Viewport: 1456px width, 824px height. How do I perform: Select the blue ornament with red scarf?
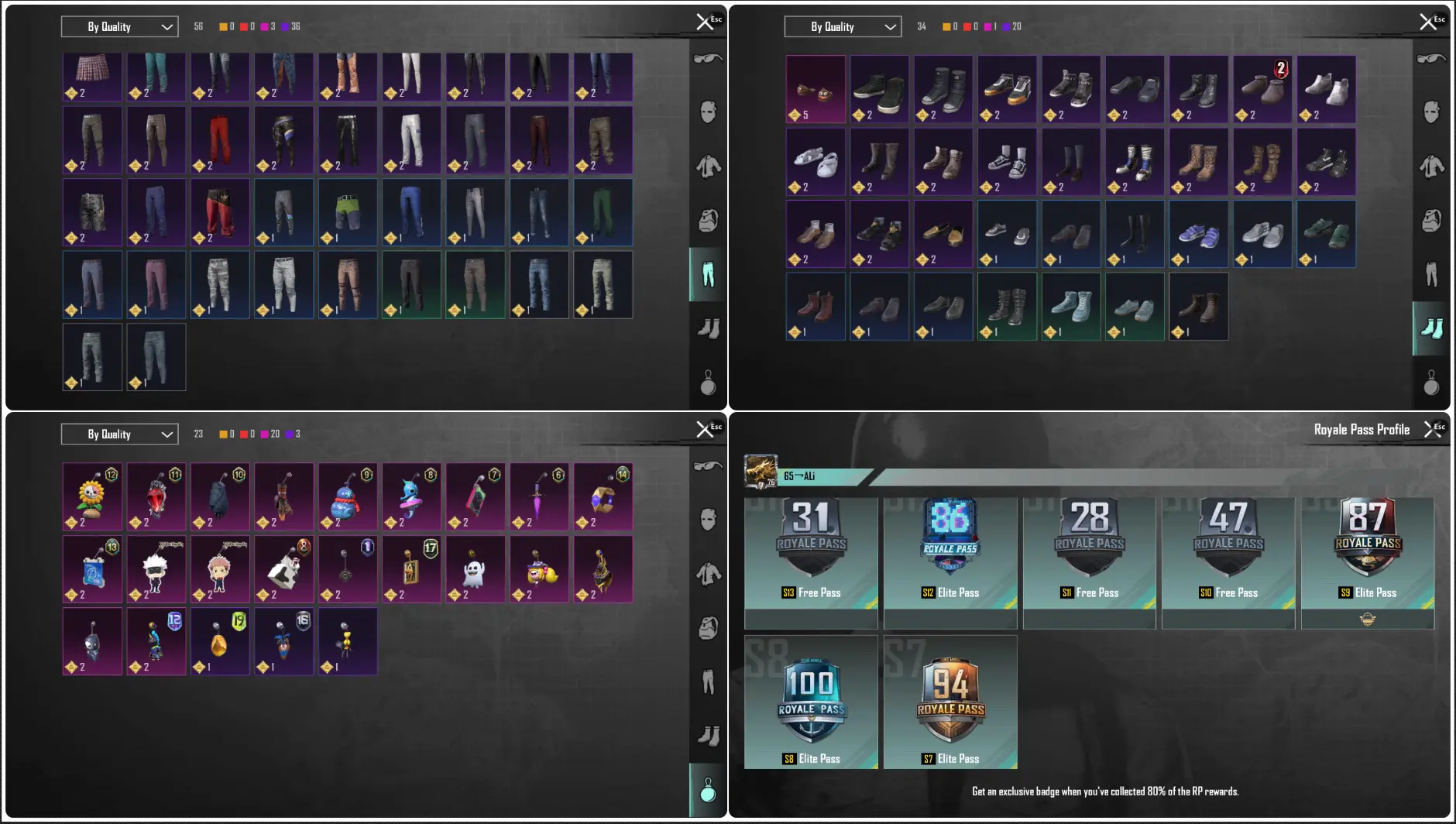(x=348, y=496)
